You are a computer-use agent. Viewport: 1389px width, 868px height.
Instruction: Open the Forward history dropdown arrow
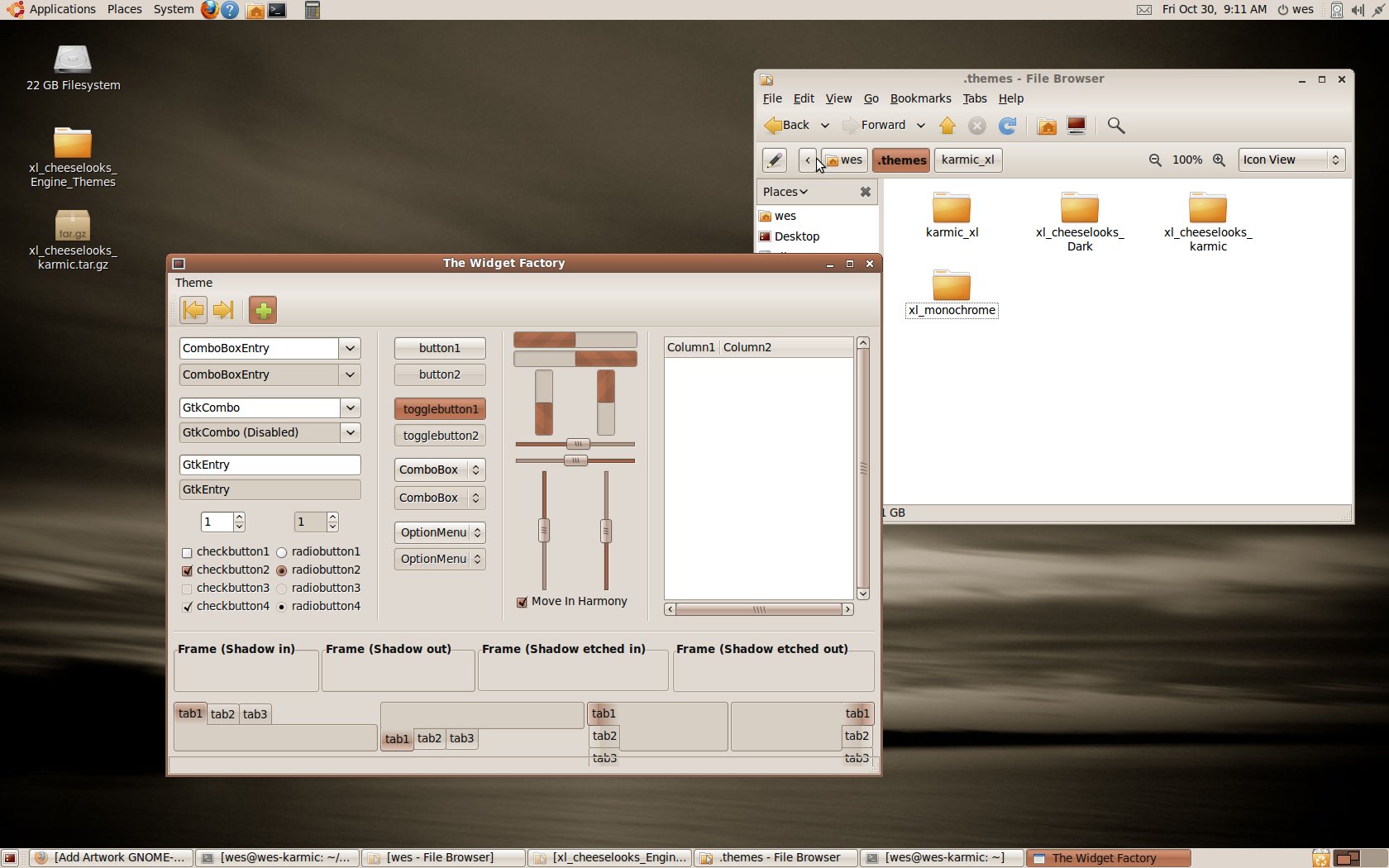tap(920, 126)
